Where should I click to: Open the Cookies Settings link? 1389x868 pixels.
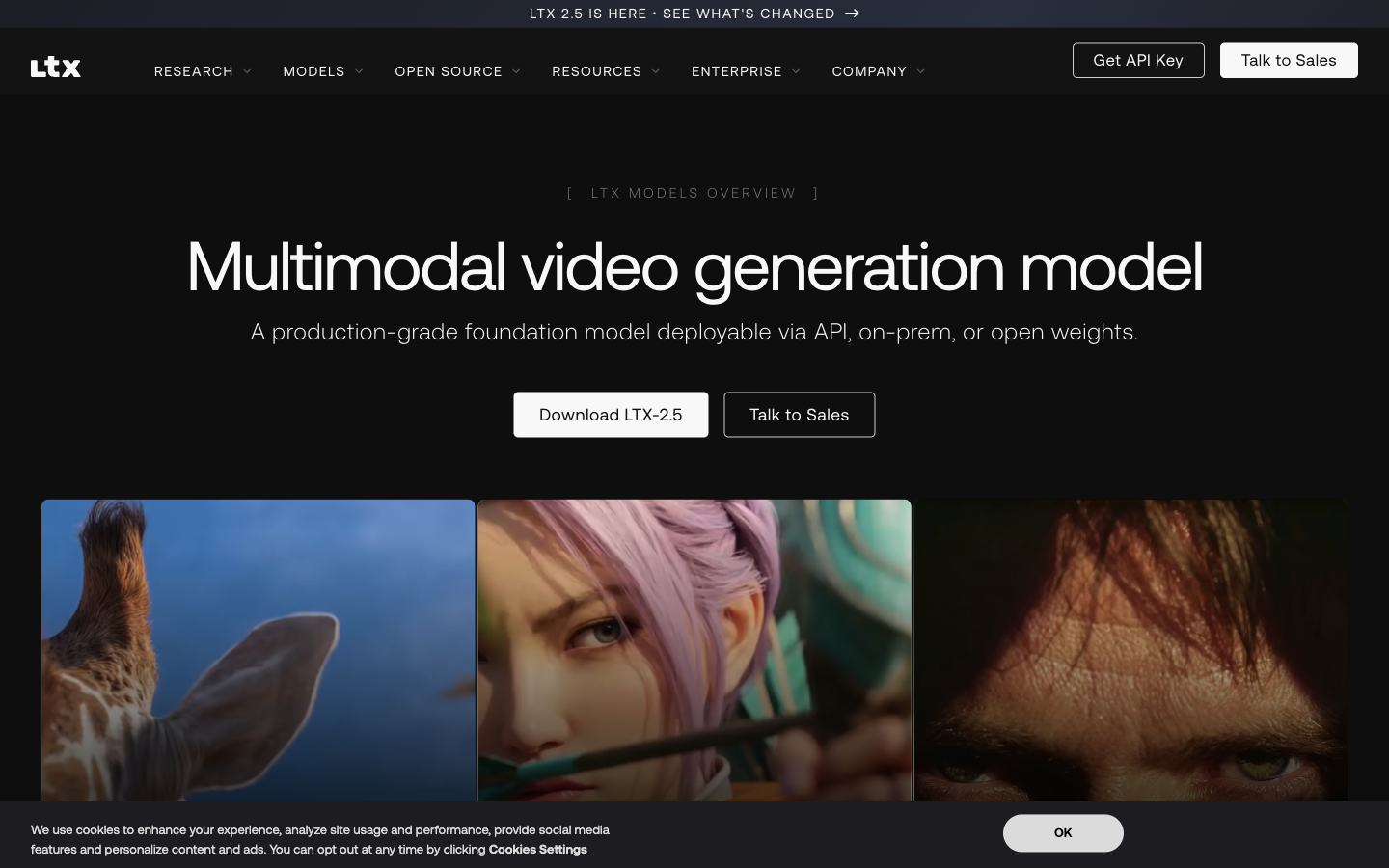click(537, 850)
